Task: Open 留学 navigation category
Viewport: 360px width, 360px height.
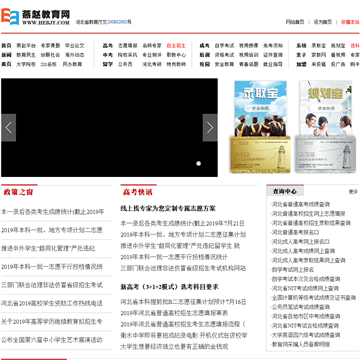Action: pos(108,64)
